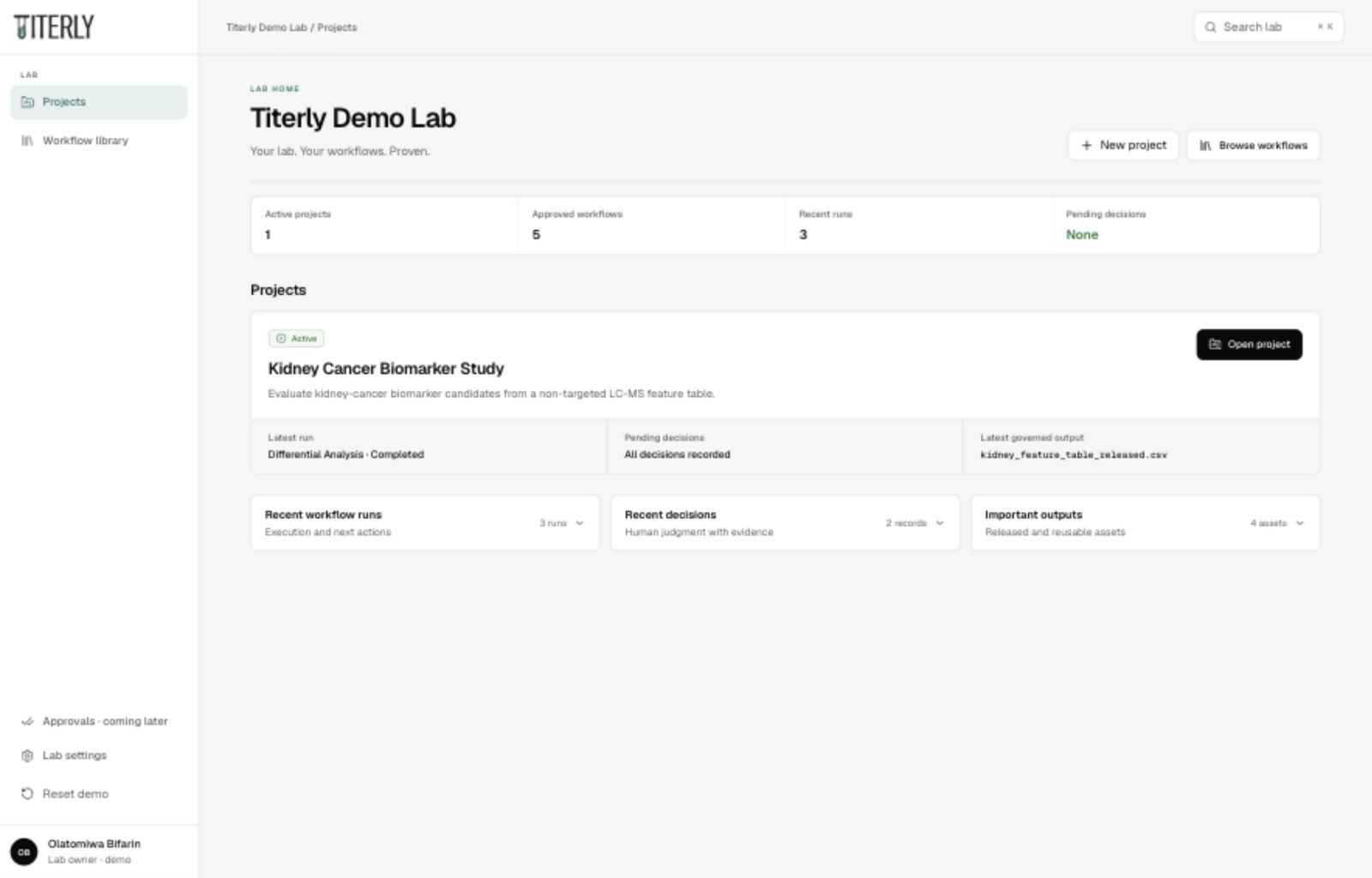Click kidney_feature_table_released.csv output name
Viewport: 1372px width, 878px height.
[1074, 455]
